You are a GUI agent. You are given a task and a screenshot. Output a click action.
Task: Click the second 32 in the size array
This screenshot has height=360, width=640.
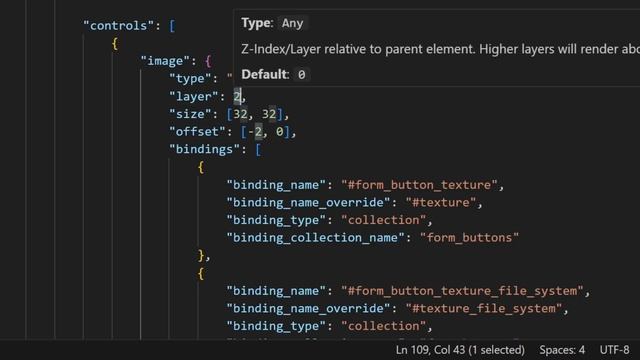tap(269, 114)
